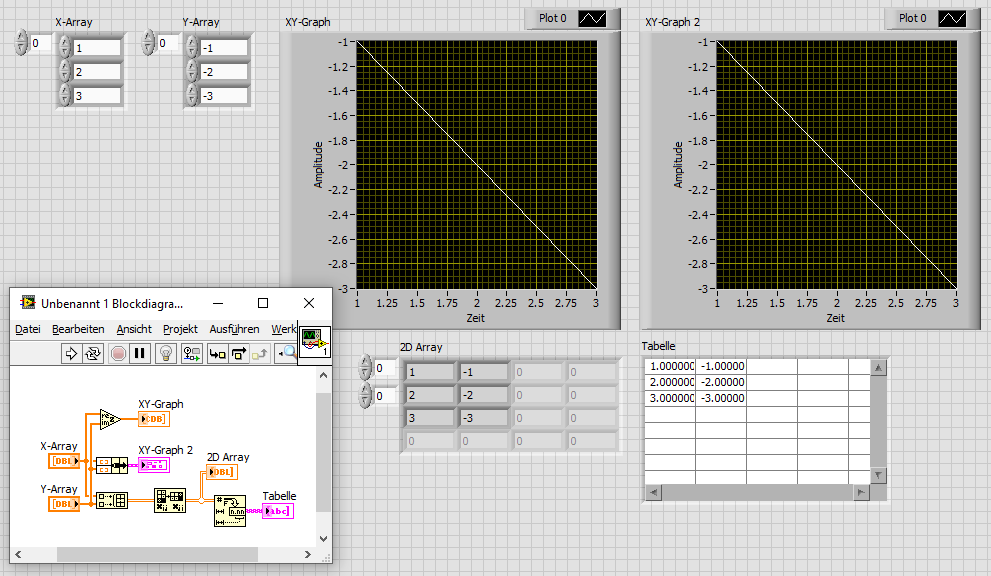Click the X-Array index stepper control

coord(22,43)
